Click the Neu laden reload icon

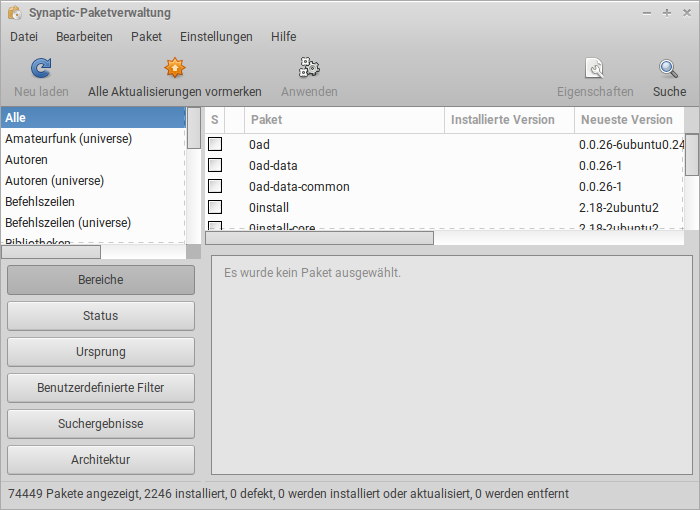(41, 68)
